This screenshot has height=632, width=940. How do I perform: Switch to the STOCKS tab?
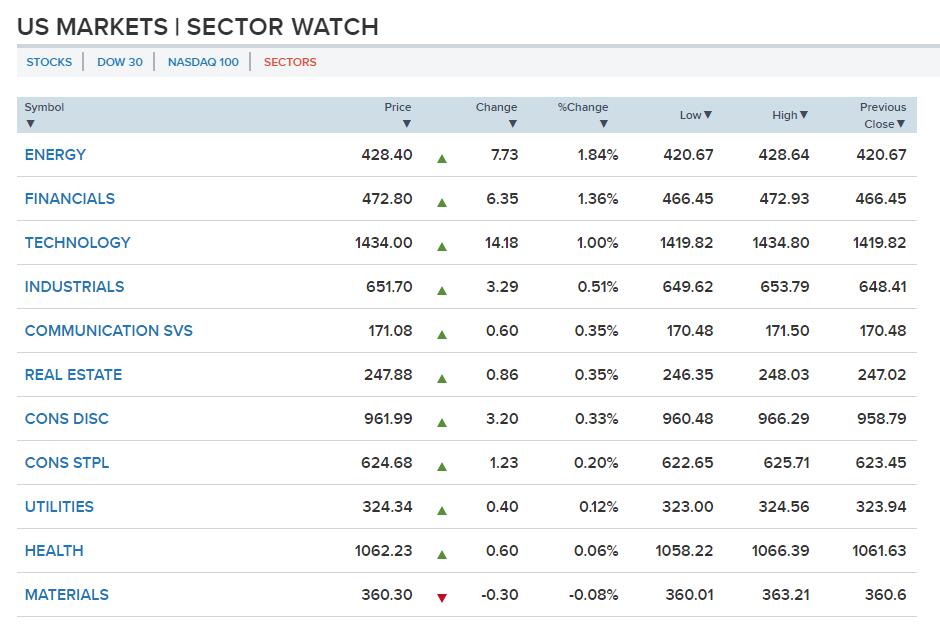pos(49,62)
